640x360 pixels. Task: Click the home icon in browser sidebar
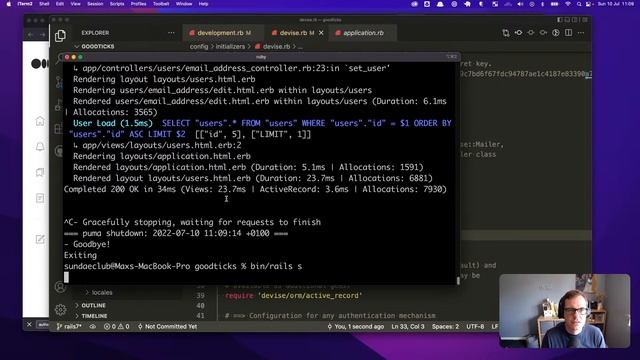40,121
